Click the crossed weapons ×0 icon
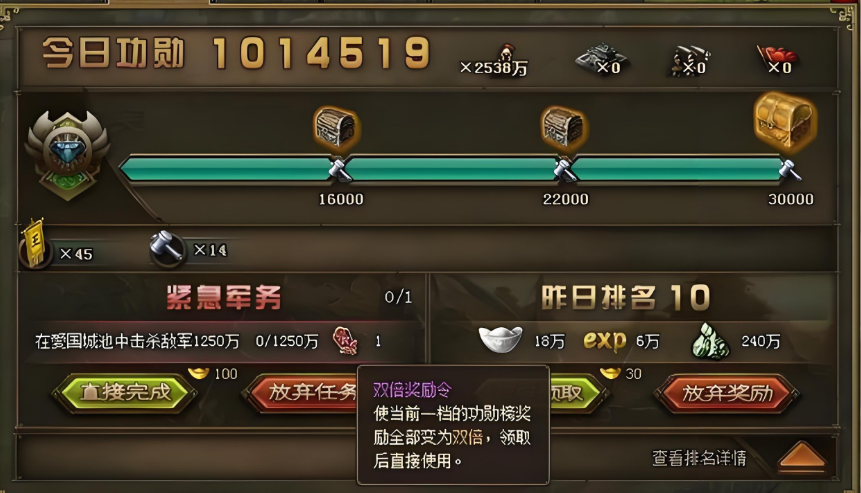The height and width of the screenshot is (493, 861). [688, 60]
